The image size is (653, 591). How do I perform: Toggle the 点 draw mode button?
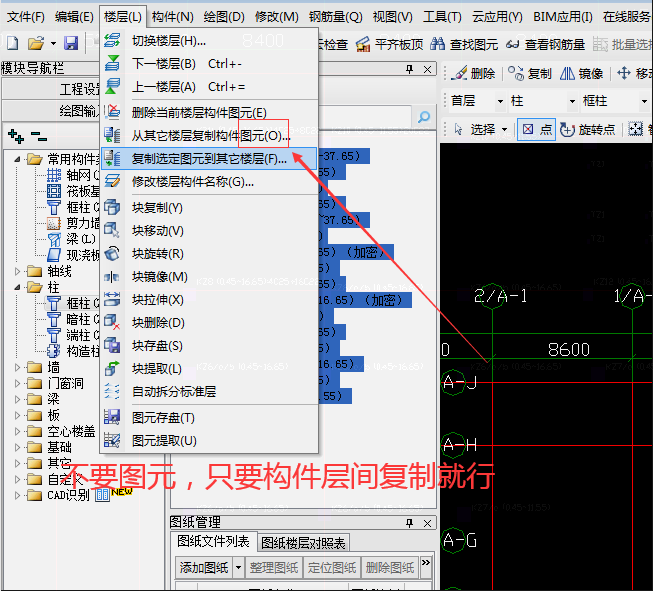click(536, 130)
